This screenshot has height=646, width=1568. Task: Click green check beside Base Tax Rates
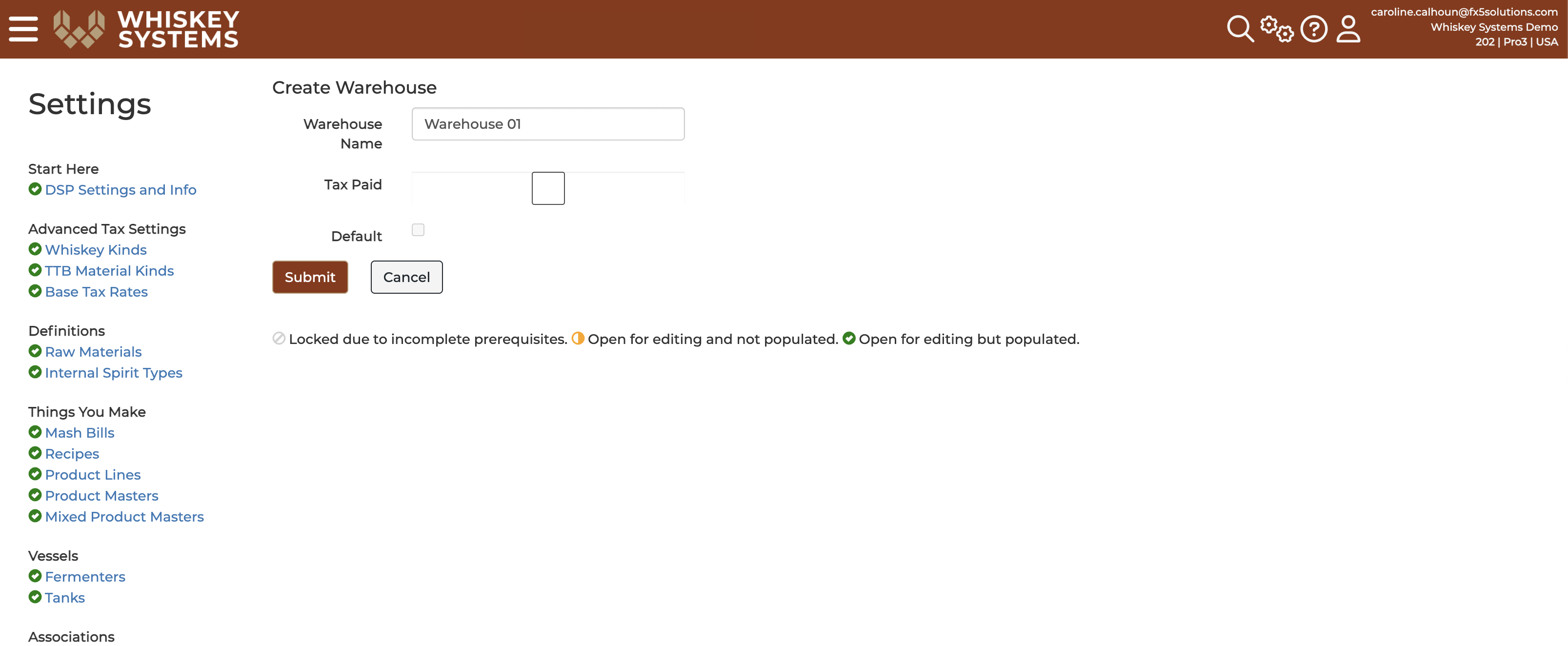35,291
